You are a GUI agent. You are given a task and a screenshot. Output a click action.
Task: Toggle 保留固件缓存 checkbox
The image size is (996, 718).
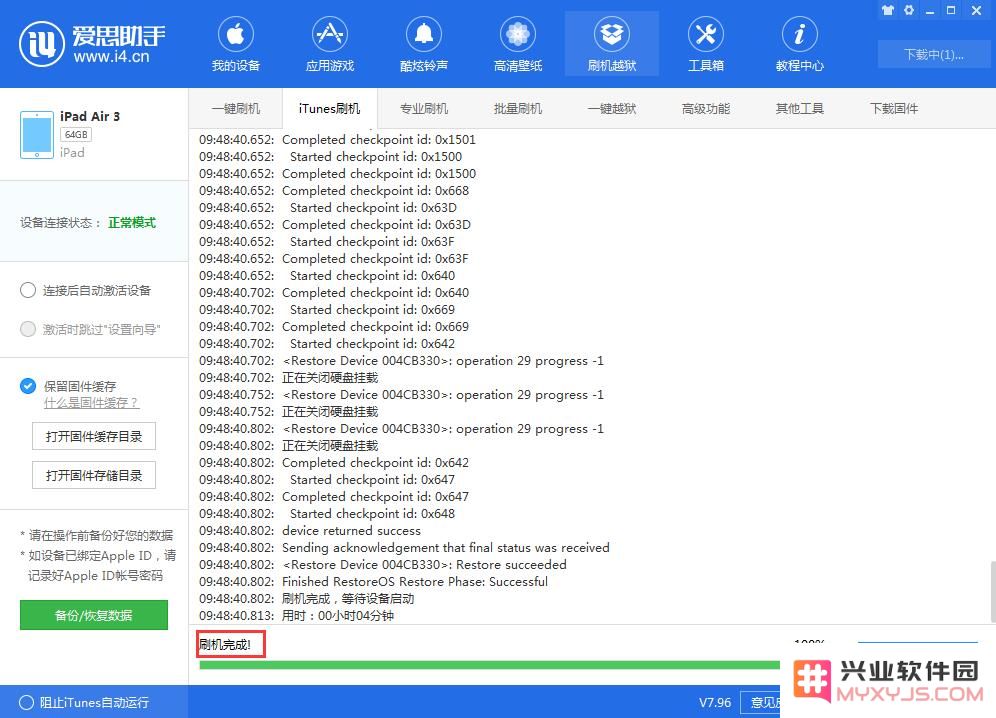click(28, 386)
